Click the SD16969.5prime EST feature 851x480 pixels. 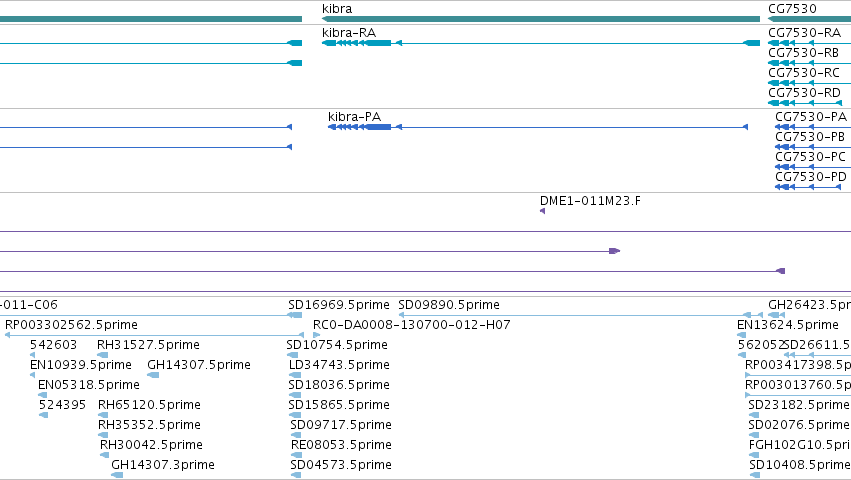(x=295, y=315)
